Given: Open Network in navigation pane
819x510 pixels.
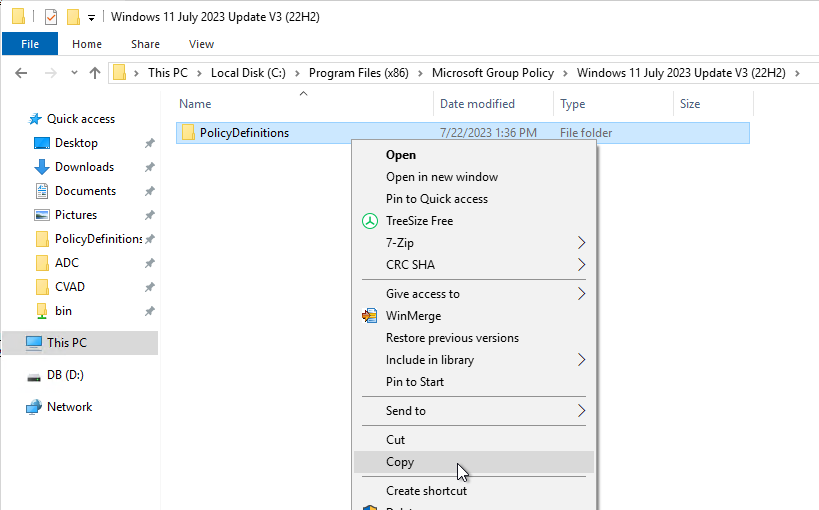Looking at the screenshot, I should coord(69,407).
